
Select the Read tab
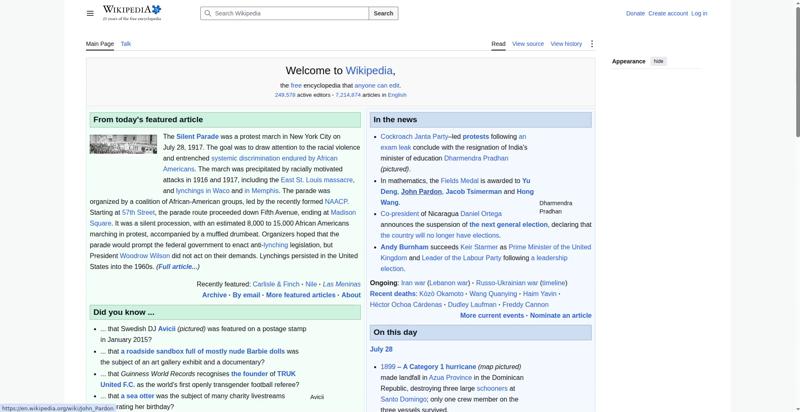tap(498, 44)
